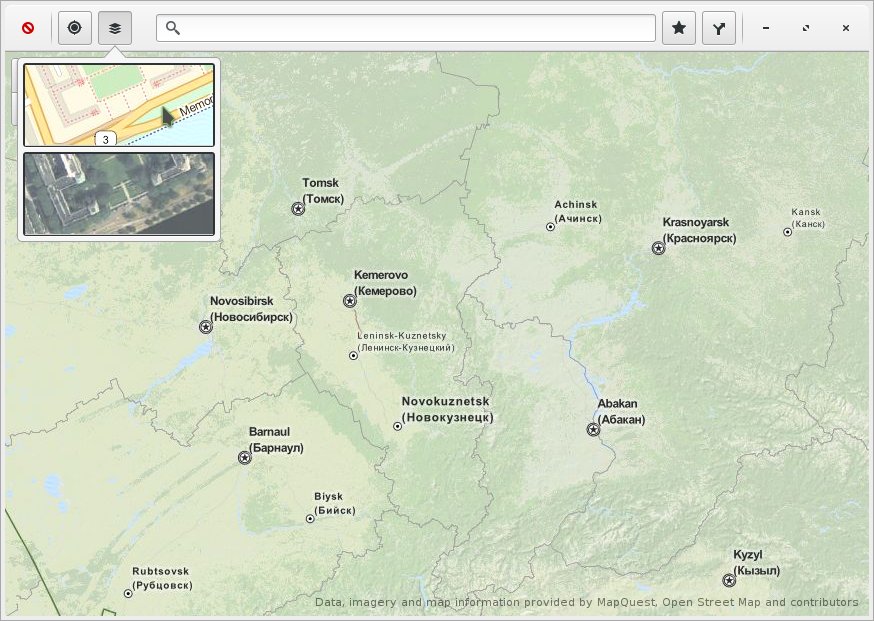Open the favorites star menu

pos(679,28)
